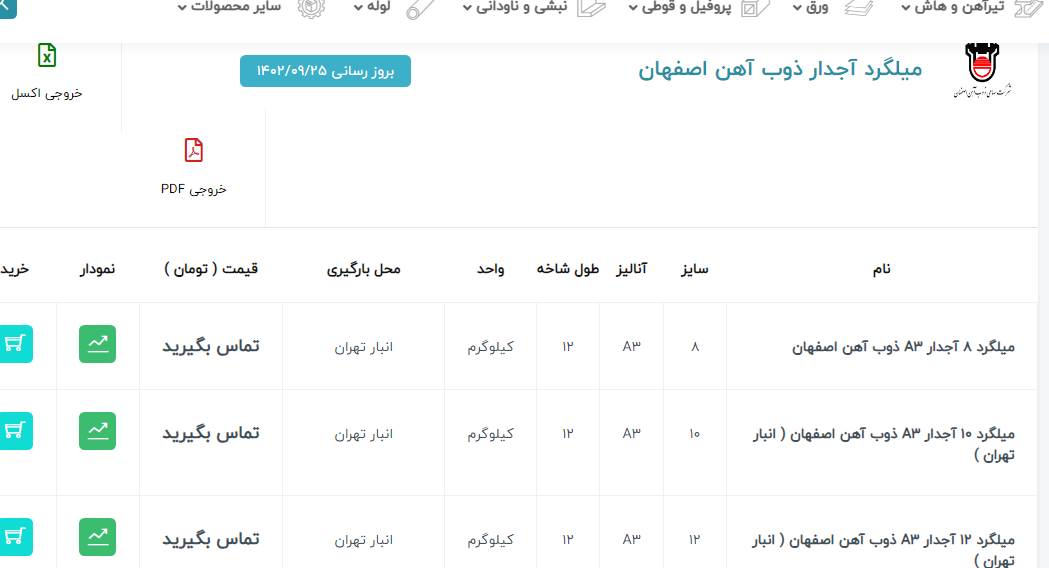Click the بروز رسانی ۱۴۰۲/۰۹/۲۵ badge
Viewport: 1049px width, 568px height.
(x=325, y=71)
